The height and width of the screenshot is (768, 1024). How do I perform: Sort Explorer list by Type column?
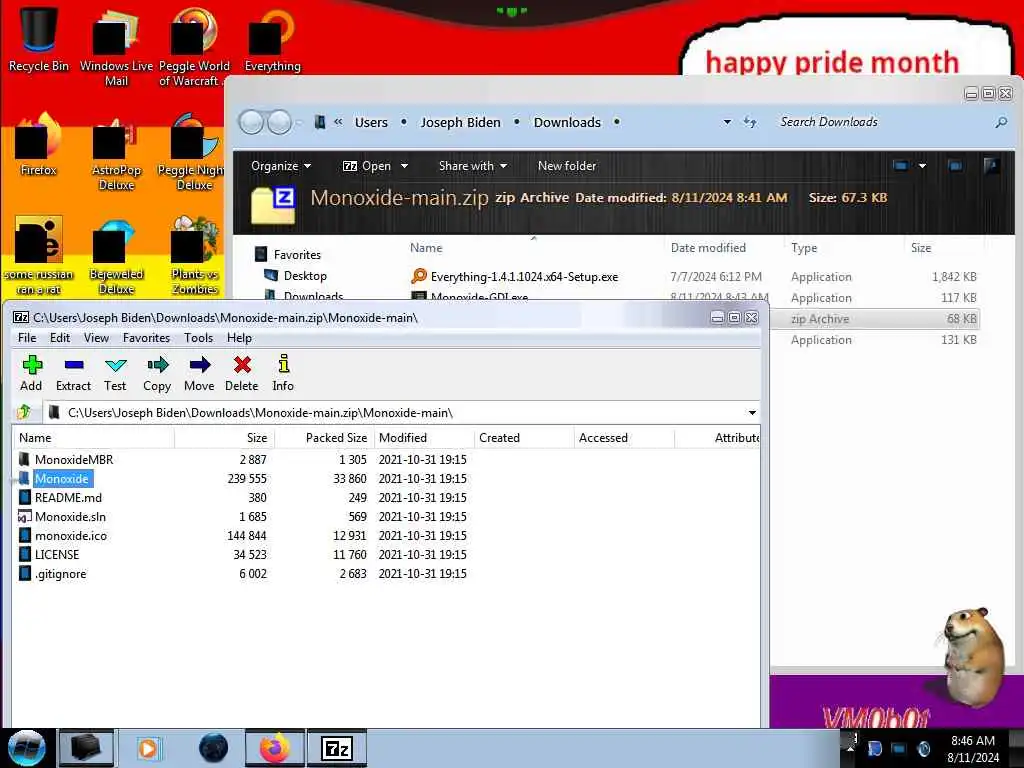coord(804,248)
